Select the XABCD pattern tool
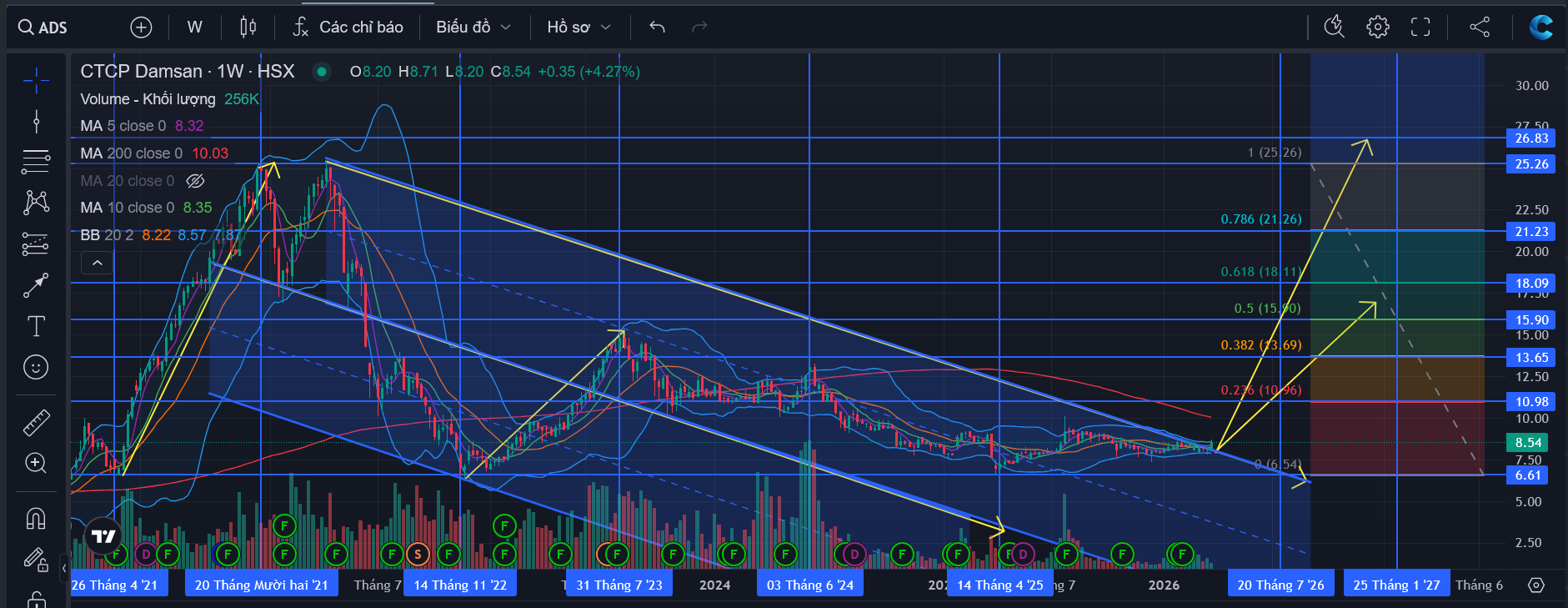 pos(36,203)
